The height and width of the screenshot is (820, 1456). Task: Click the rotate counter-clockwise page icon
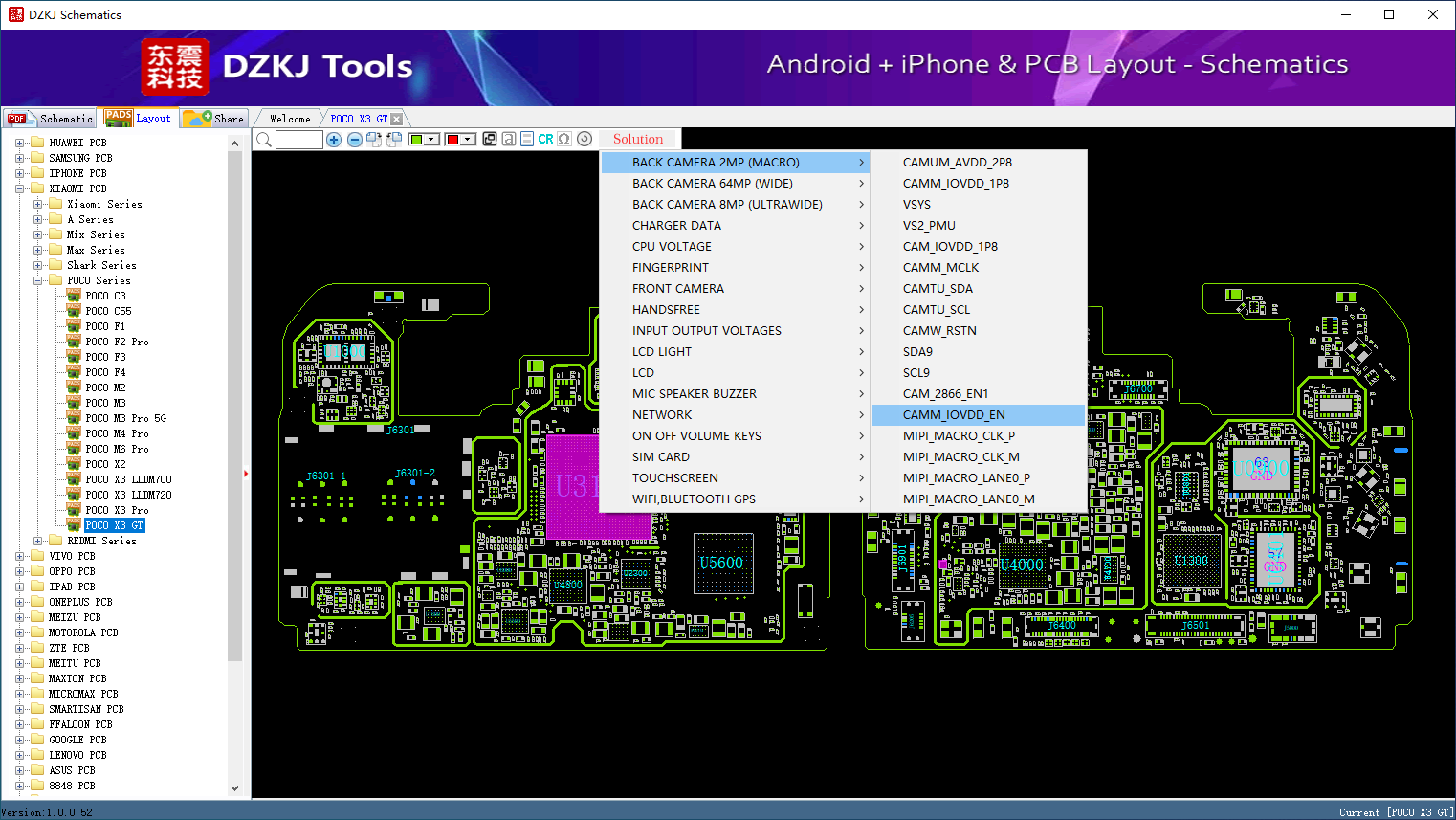click(x=393, y=140)
